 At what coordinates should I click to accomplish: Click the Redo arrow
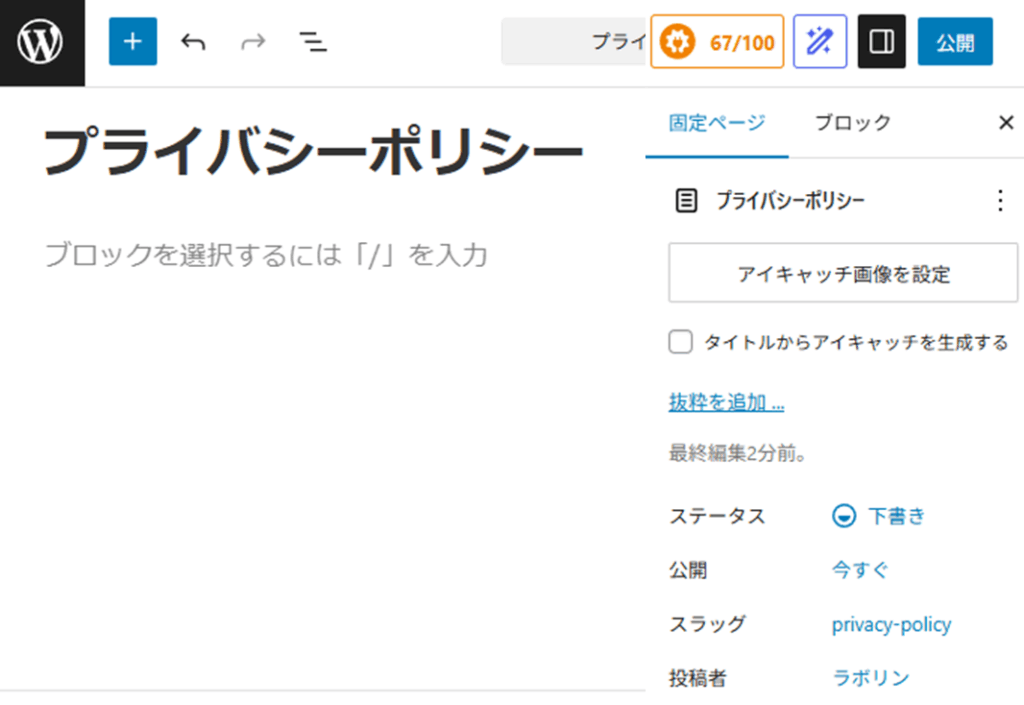253,41
